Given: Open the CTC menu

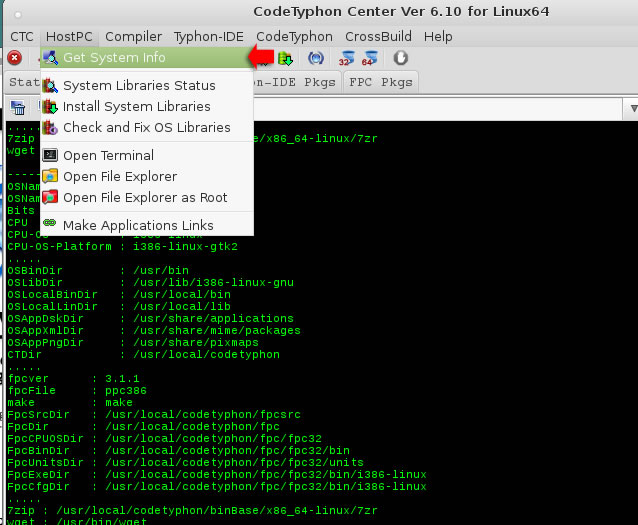Looking at the screenshot, I should 22,37.
